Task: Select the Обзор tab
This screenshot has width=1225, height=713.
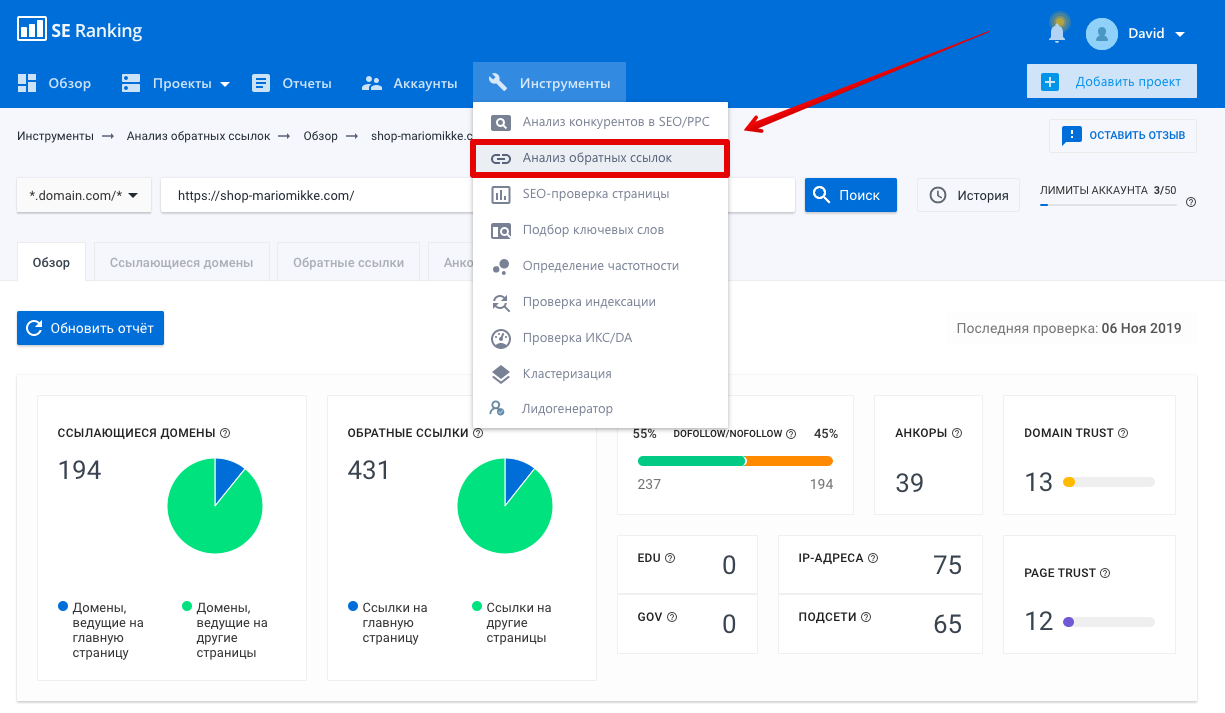Action: tap(51, 262)
